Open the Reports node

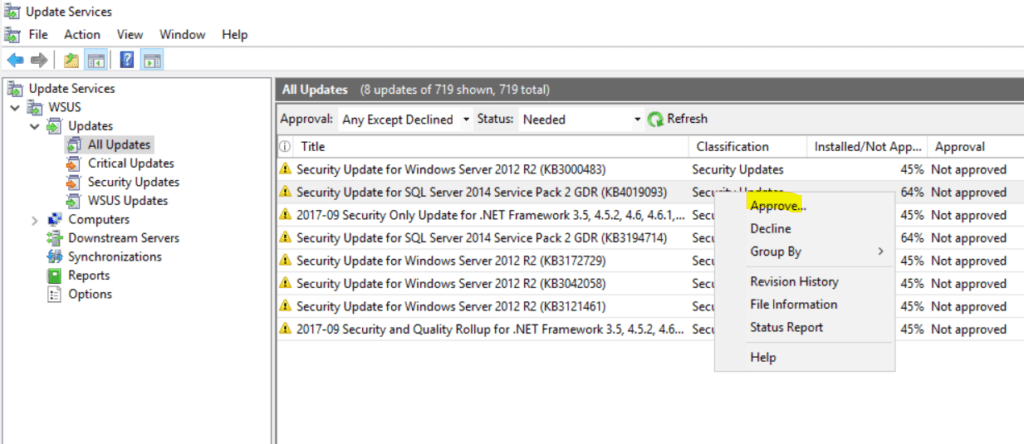point(88,275)
